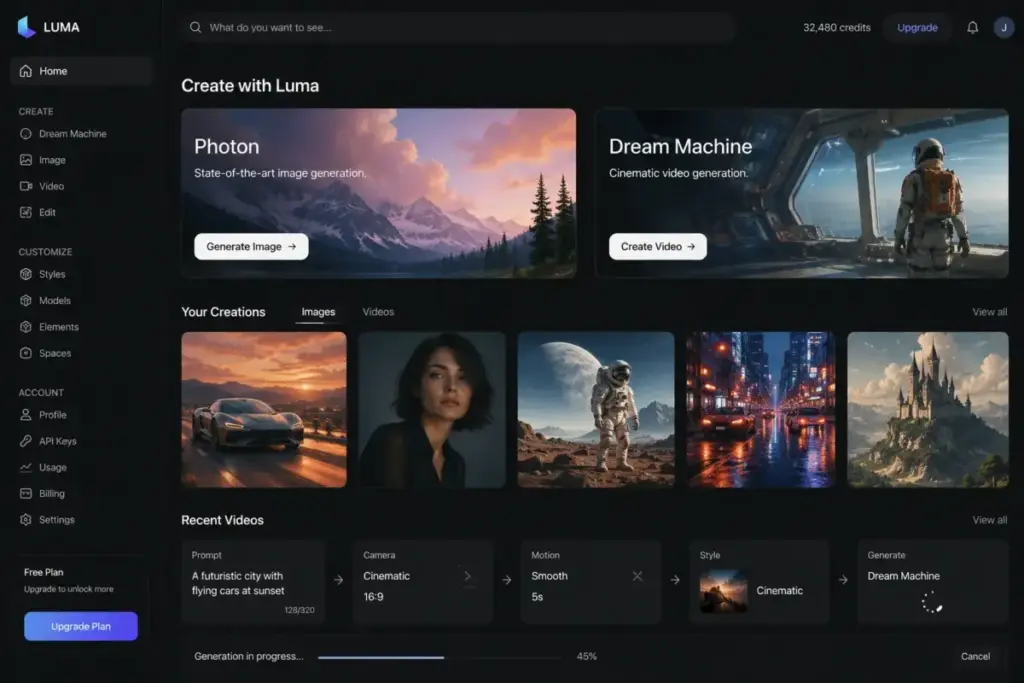Screen dimensions: 1024x683
Task: Open Styles sidebar label
Action: [52, 274]
